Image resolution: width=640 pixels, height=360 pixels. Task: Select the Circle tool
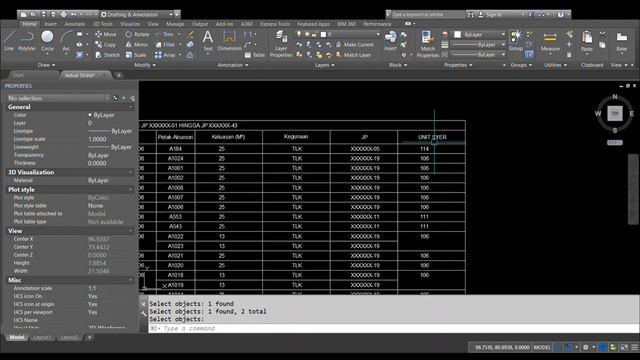pyautogui.click(x=47, y=41)
